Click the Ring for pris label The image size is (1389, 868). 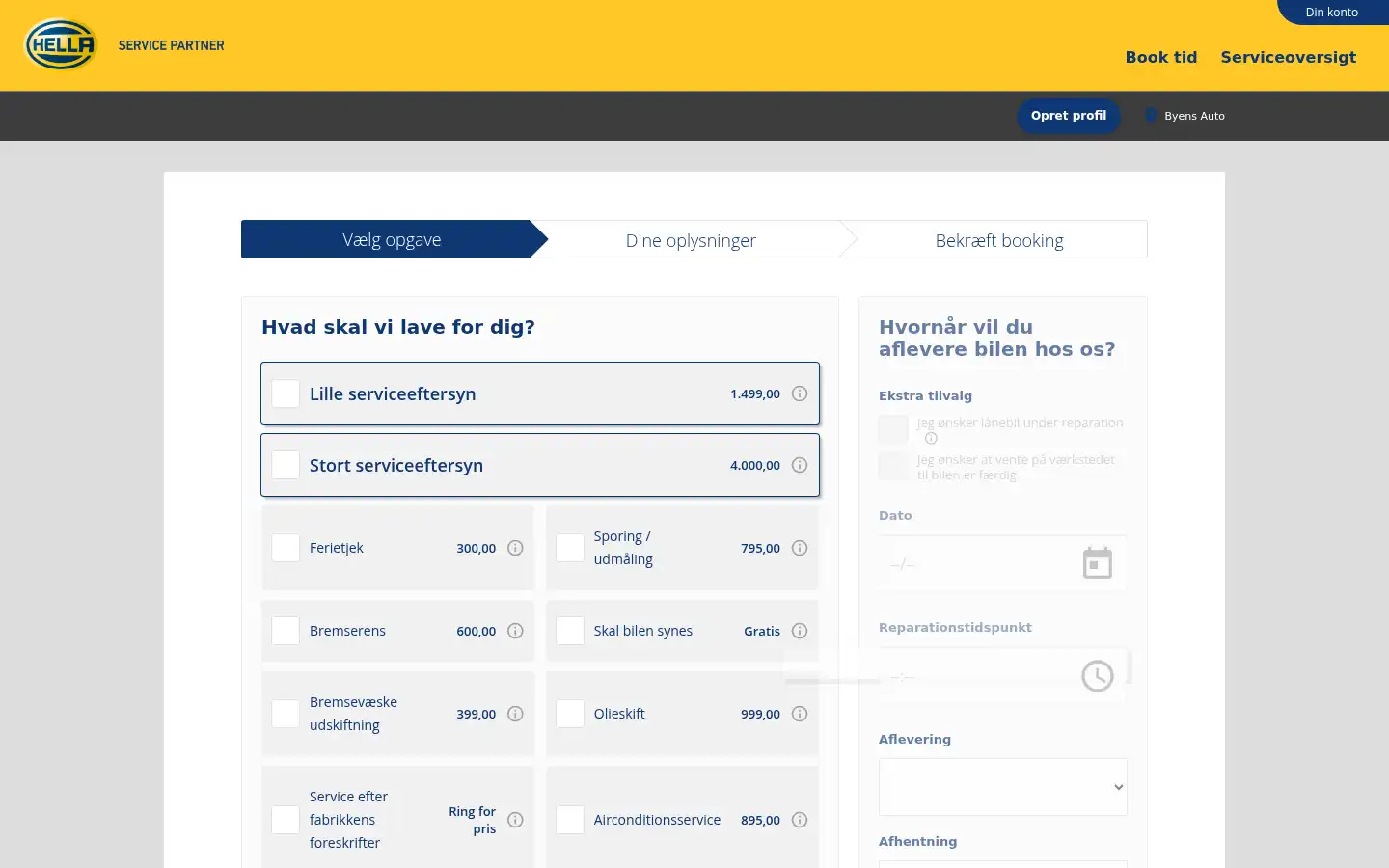click(x=472, y=820)
